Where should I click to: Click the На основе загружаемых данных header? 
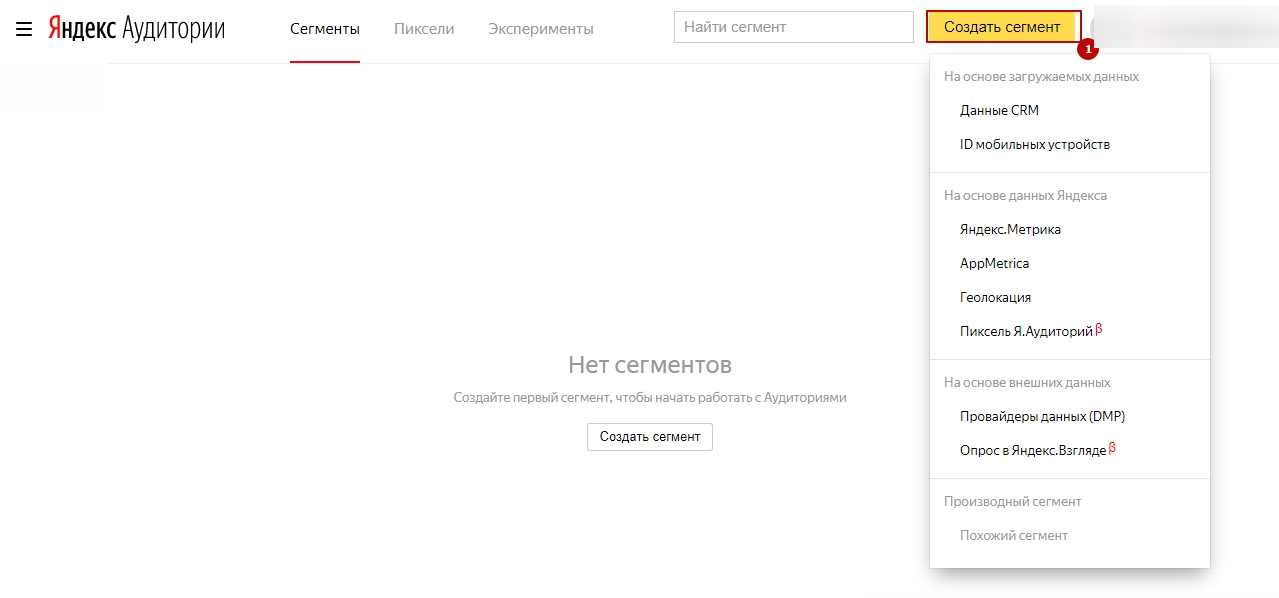click(x=1041, y=76)
